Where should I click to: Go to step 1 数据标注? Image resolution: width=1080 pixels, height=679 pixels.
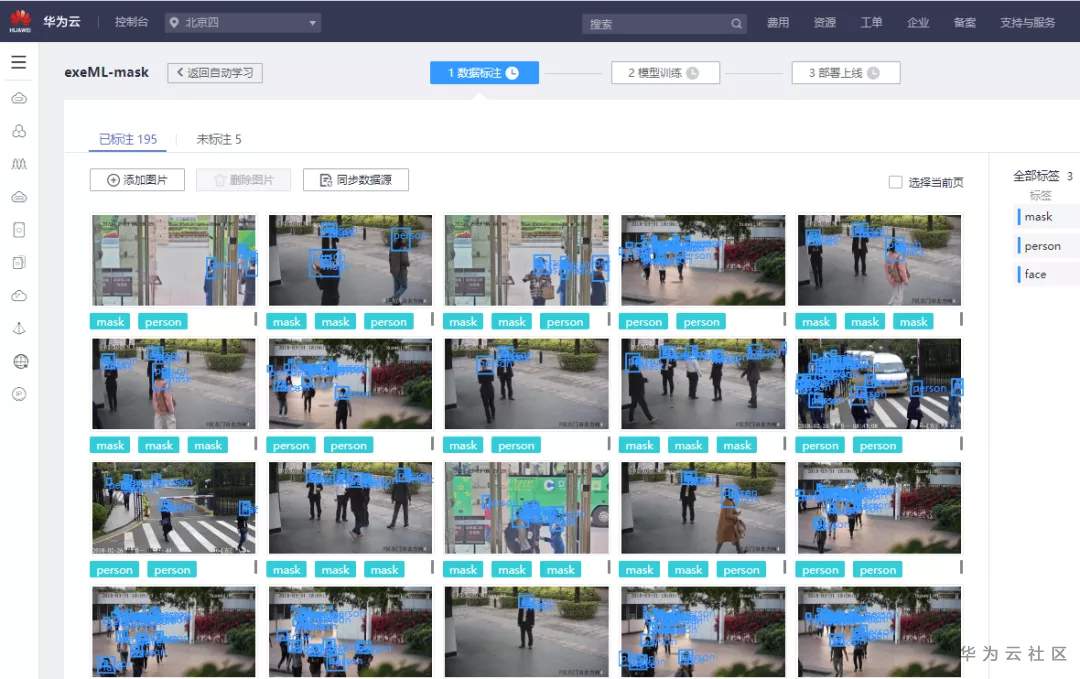pyautogui.click(x=484, y=73)
